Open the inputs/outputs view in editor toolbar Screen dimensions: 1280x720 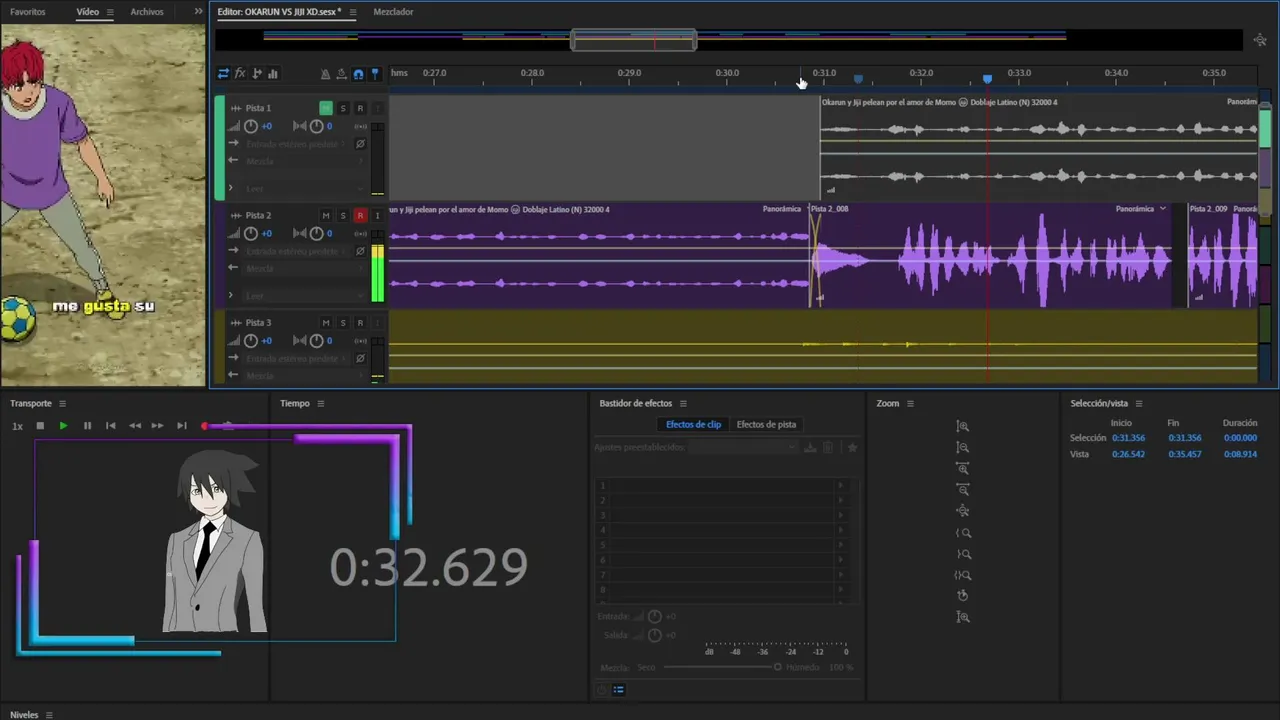coord(223,73)
